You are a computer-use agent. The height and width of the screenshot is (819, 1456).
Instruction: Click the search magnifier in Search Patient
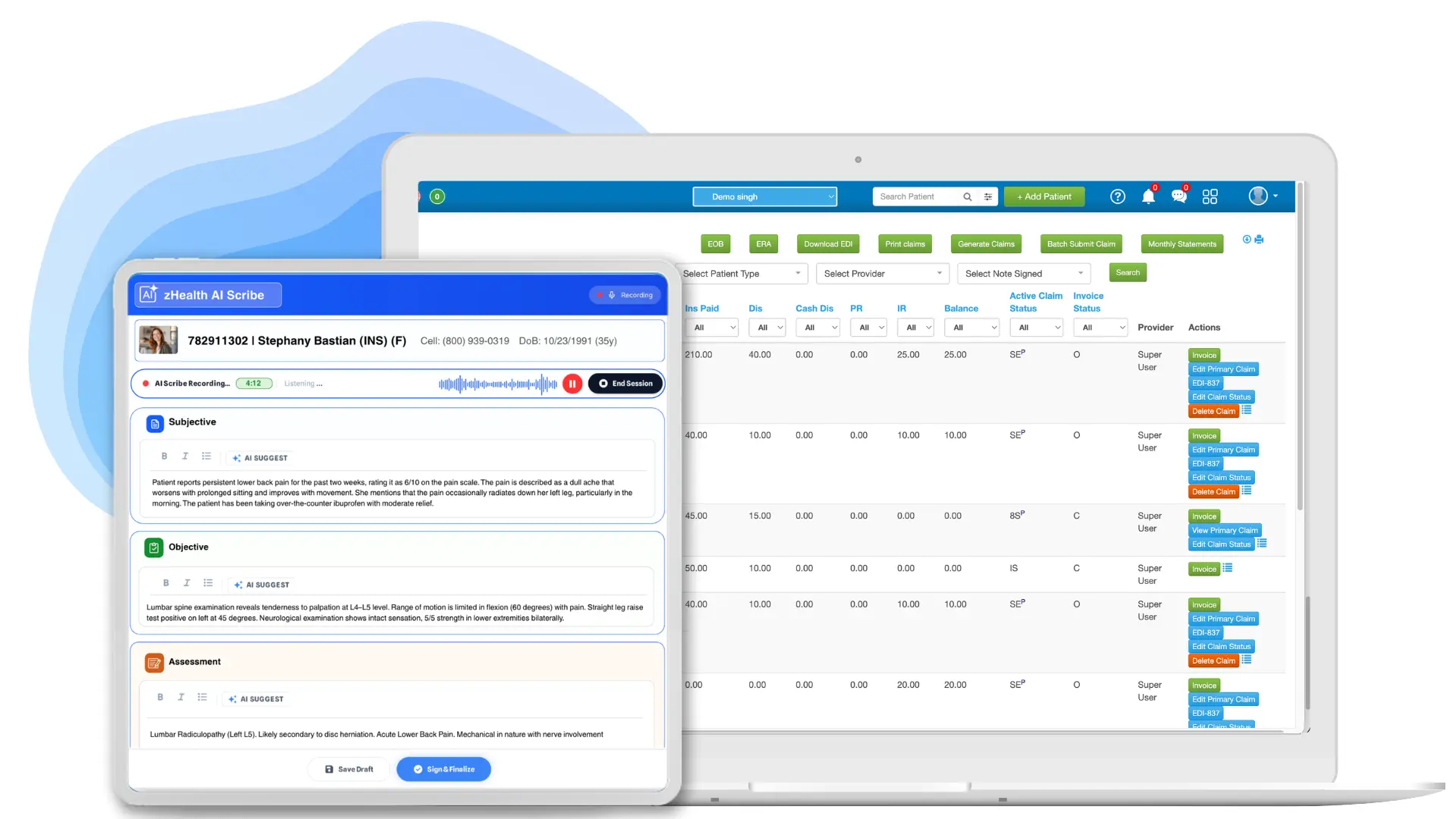click(968, 197)
